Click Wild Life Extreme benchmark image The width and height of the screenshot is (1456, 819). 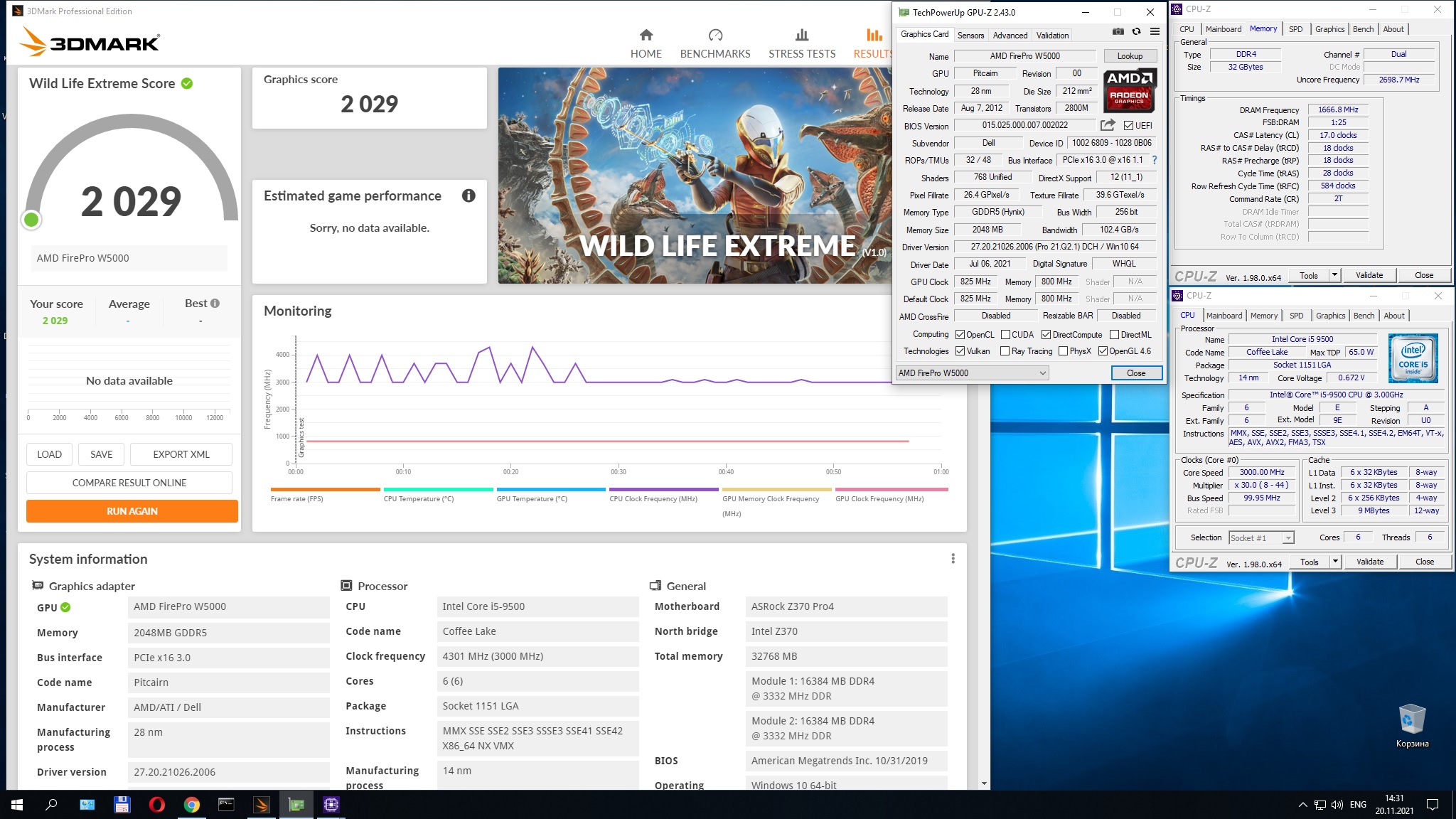click(695, 176)
